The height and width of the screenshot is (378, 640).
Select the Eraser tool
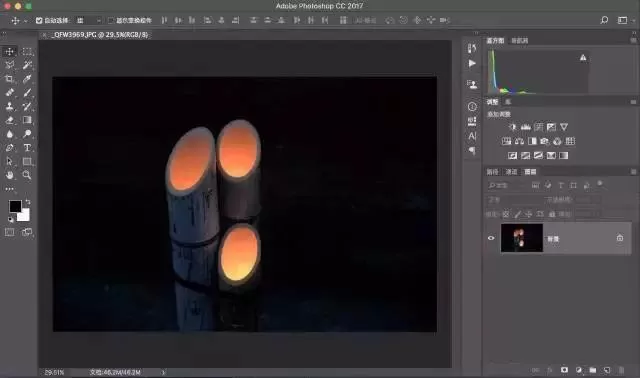pos(9,120)
